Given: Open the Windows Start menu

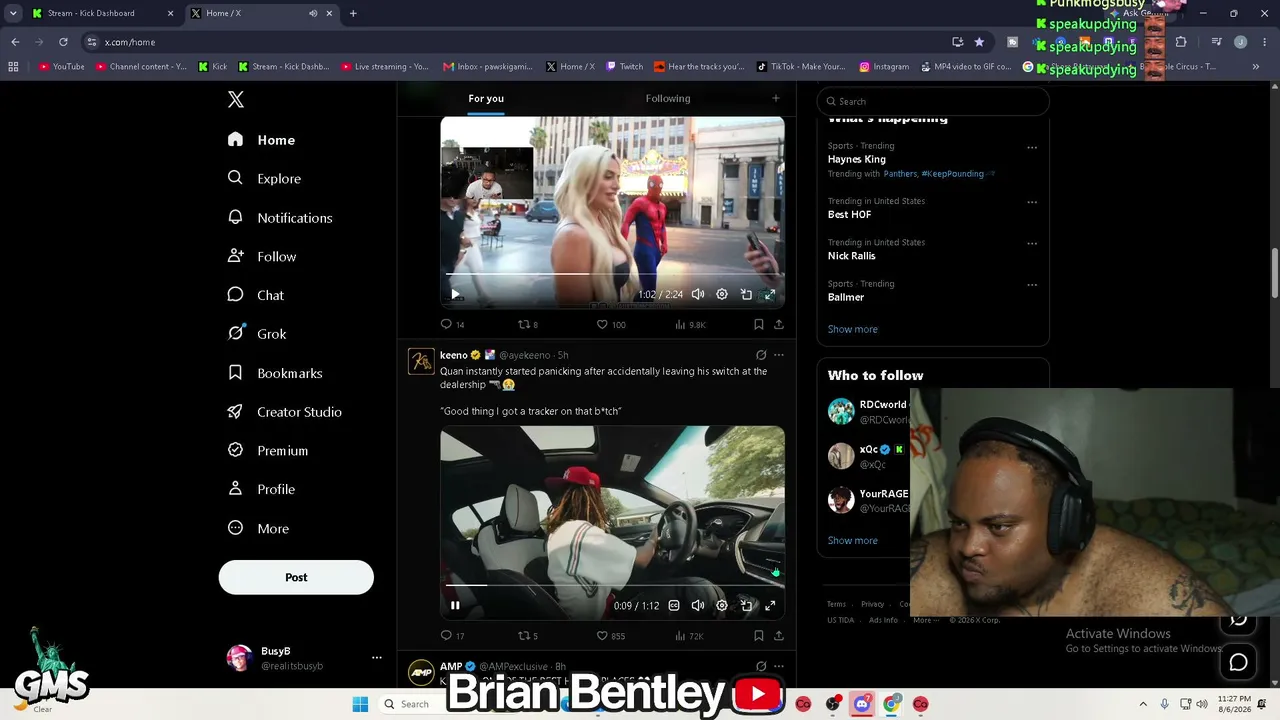Looking at the screenshot, I should [x=360, y=704].
